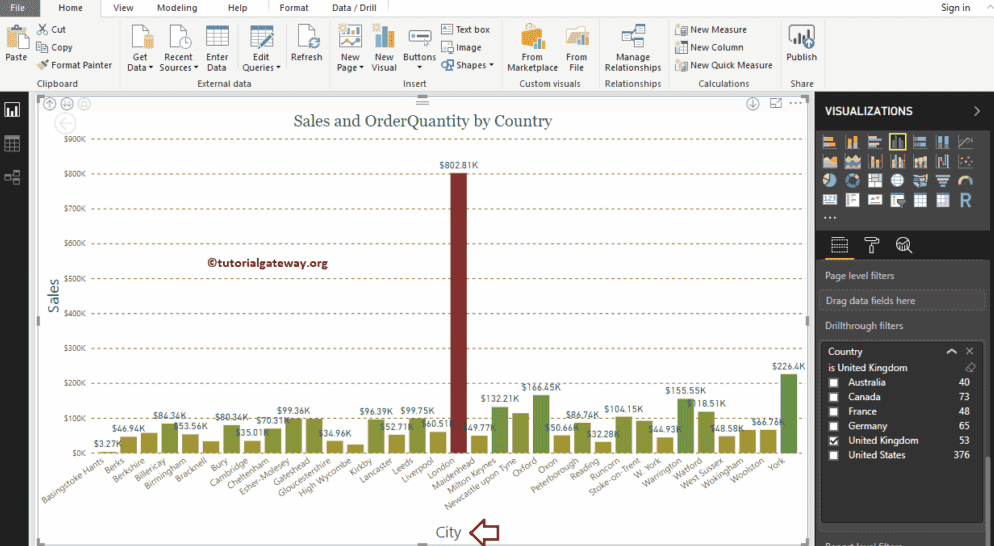Switch to Data view in left sidebar
This screenshot has width=994, height=546.
pos(12,144)
